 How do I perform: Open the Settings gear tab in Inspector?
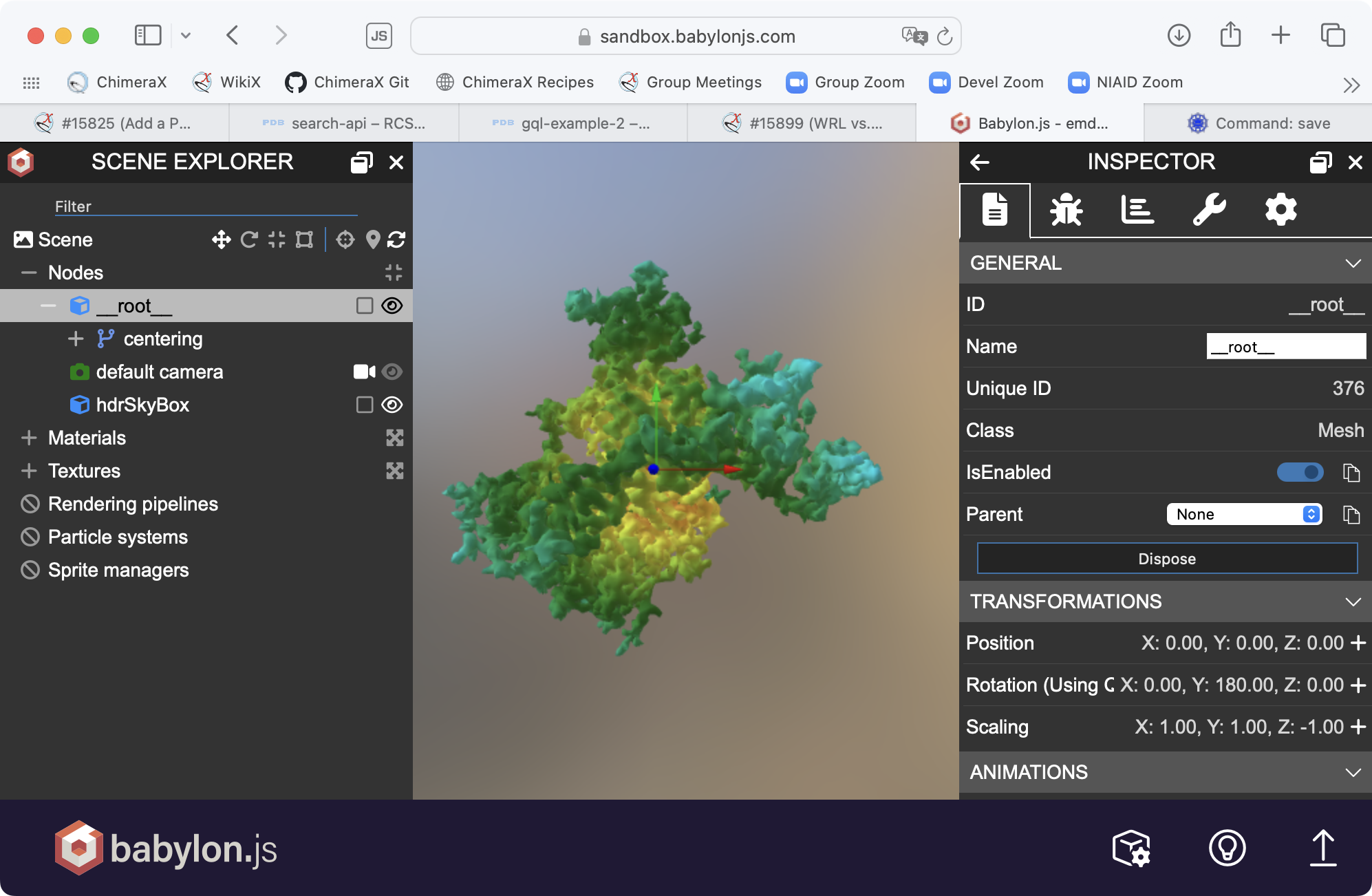tap(1280, 210)
